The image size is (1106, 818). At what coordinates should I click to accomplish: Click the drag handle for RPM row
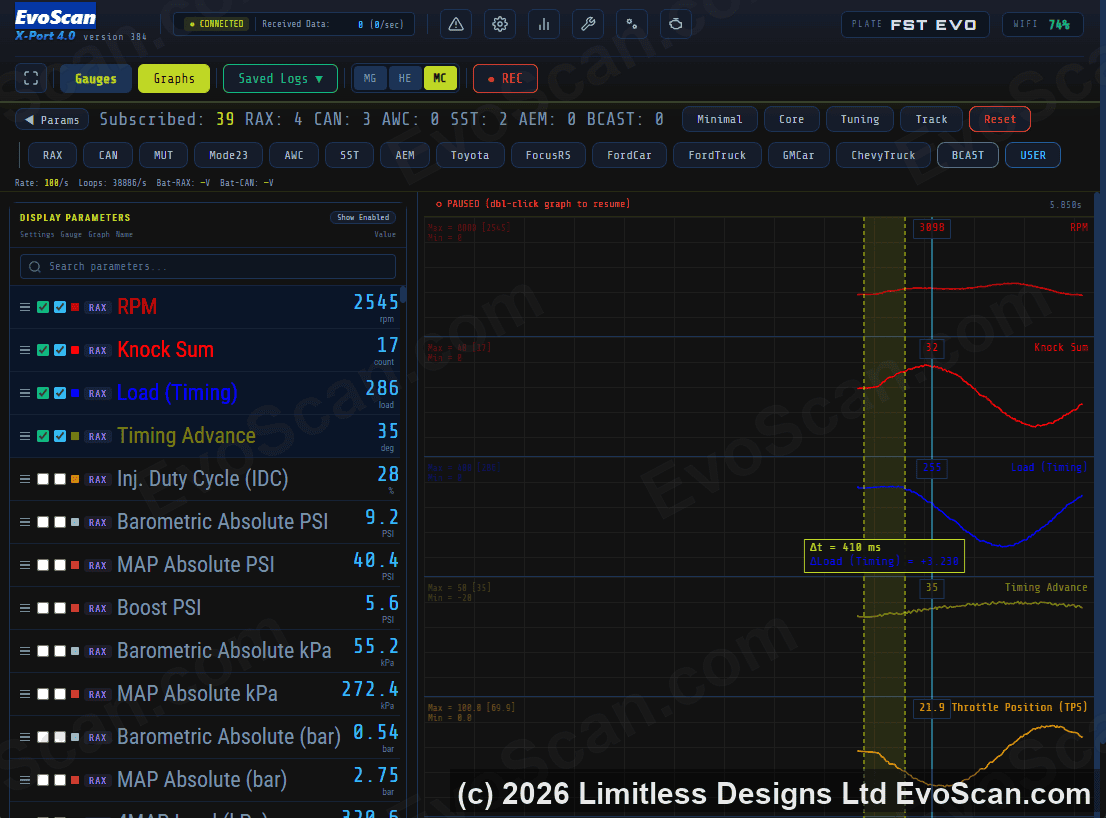pyautogui.click(x=25, y=307)
